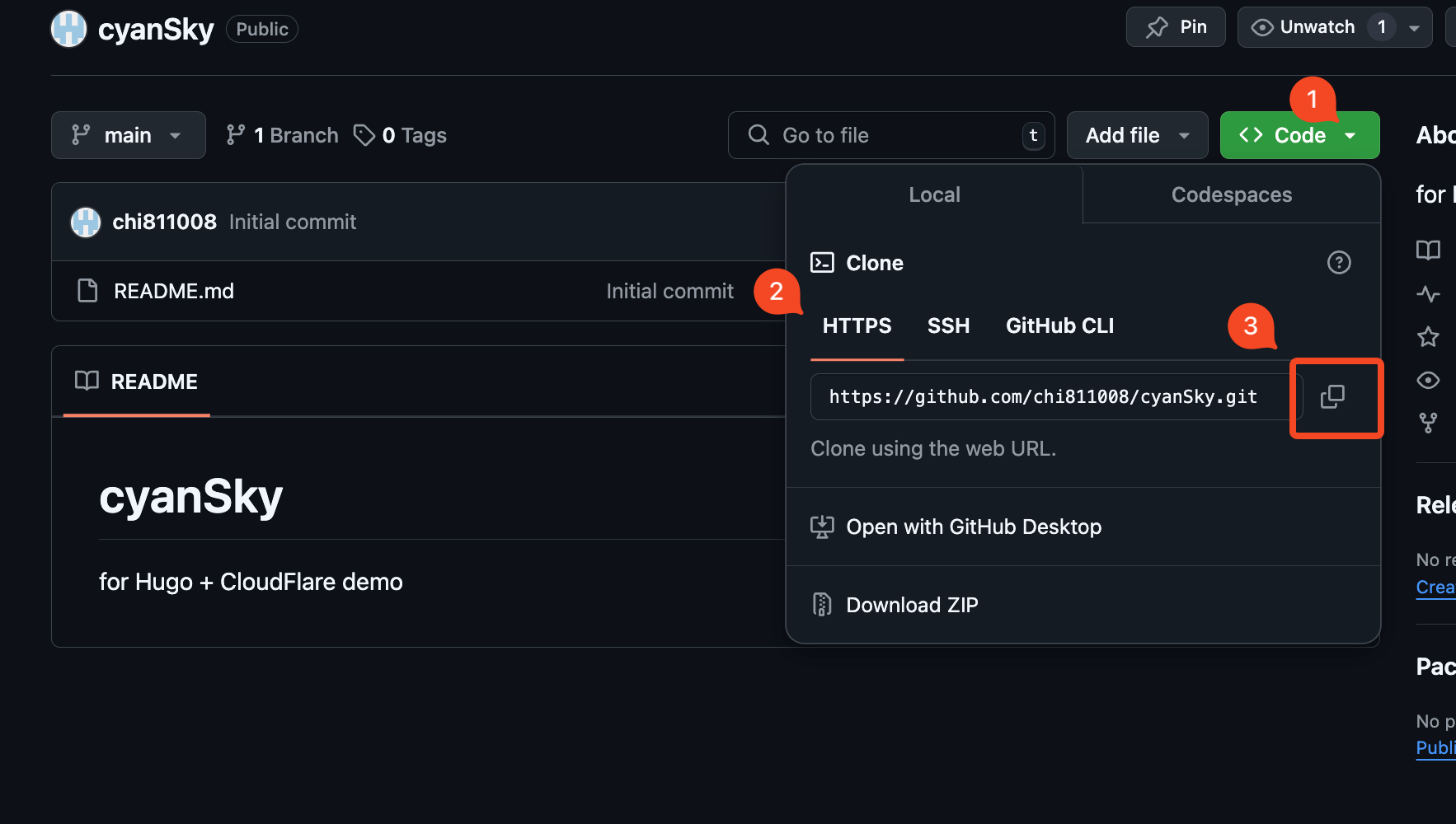Choose Download ZIP
The image size is (1456, 824).
click(1083, 605)
